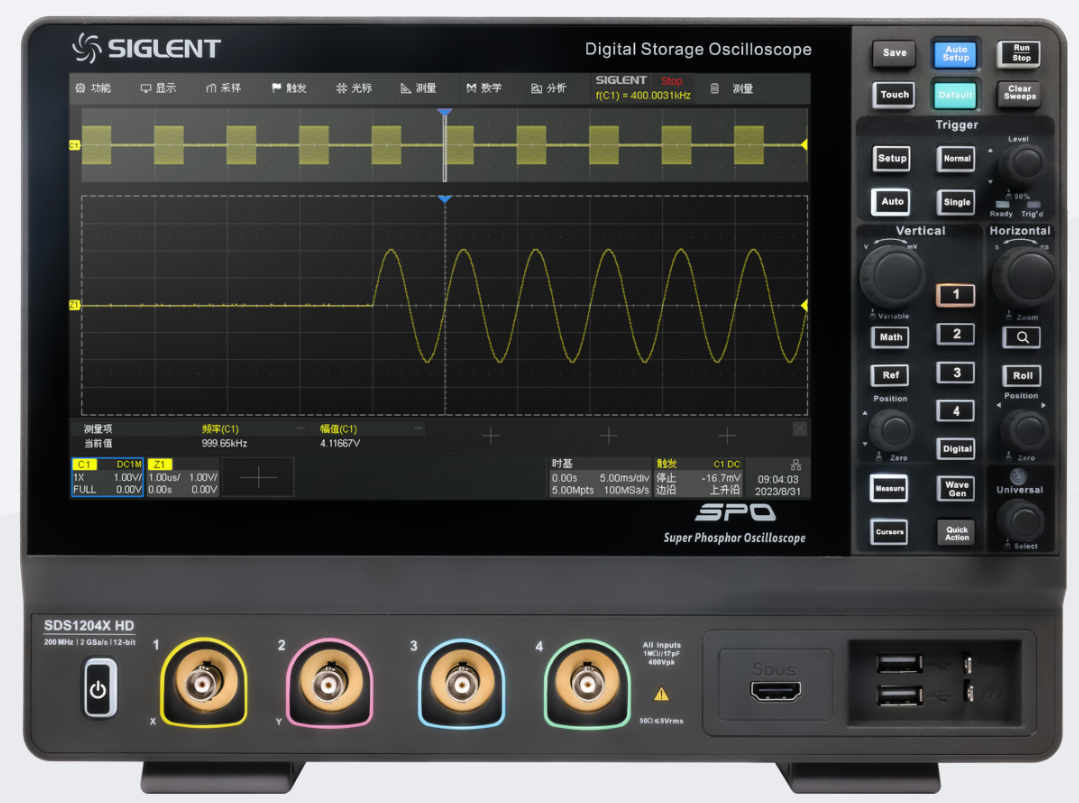The height and width of the screenshot is (803, 1079).
Task: Open the Ref waveform button
Action: (x=890, y=375)
